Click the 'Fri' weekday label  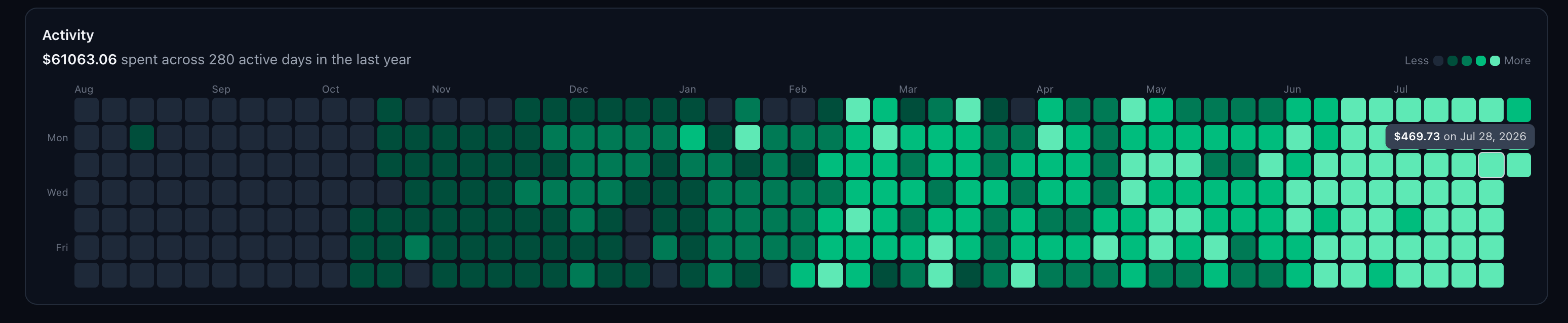point(61,248)
